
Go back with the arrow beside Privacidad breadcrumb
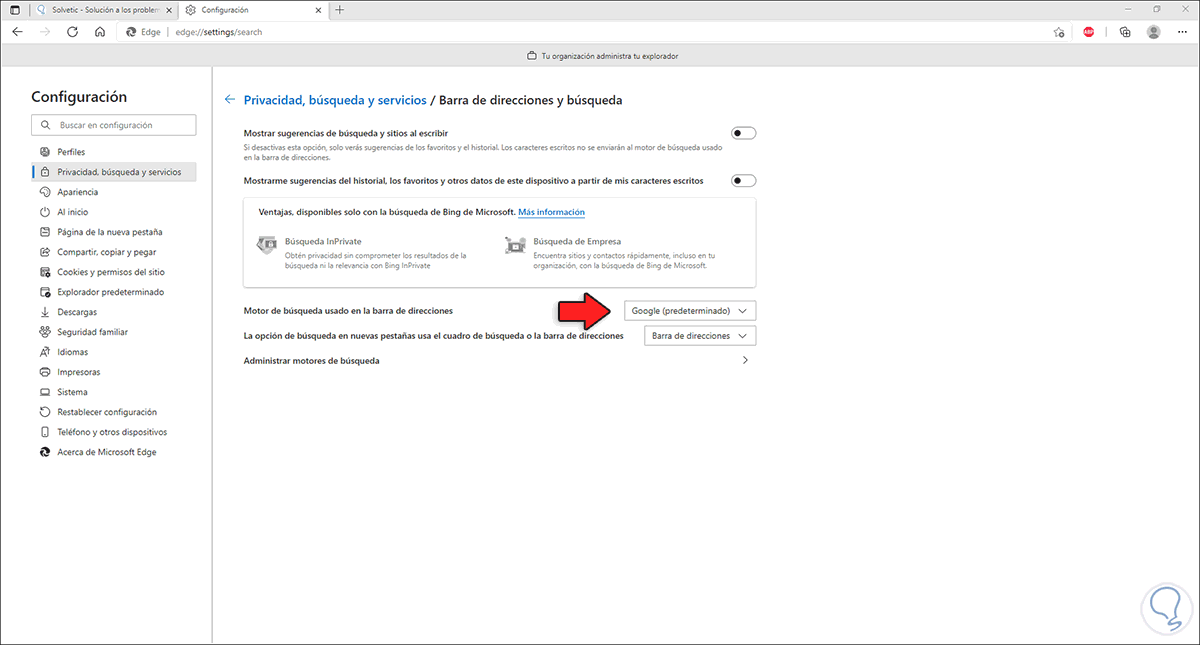pos(230,100)
